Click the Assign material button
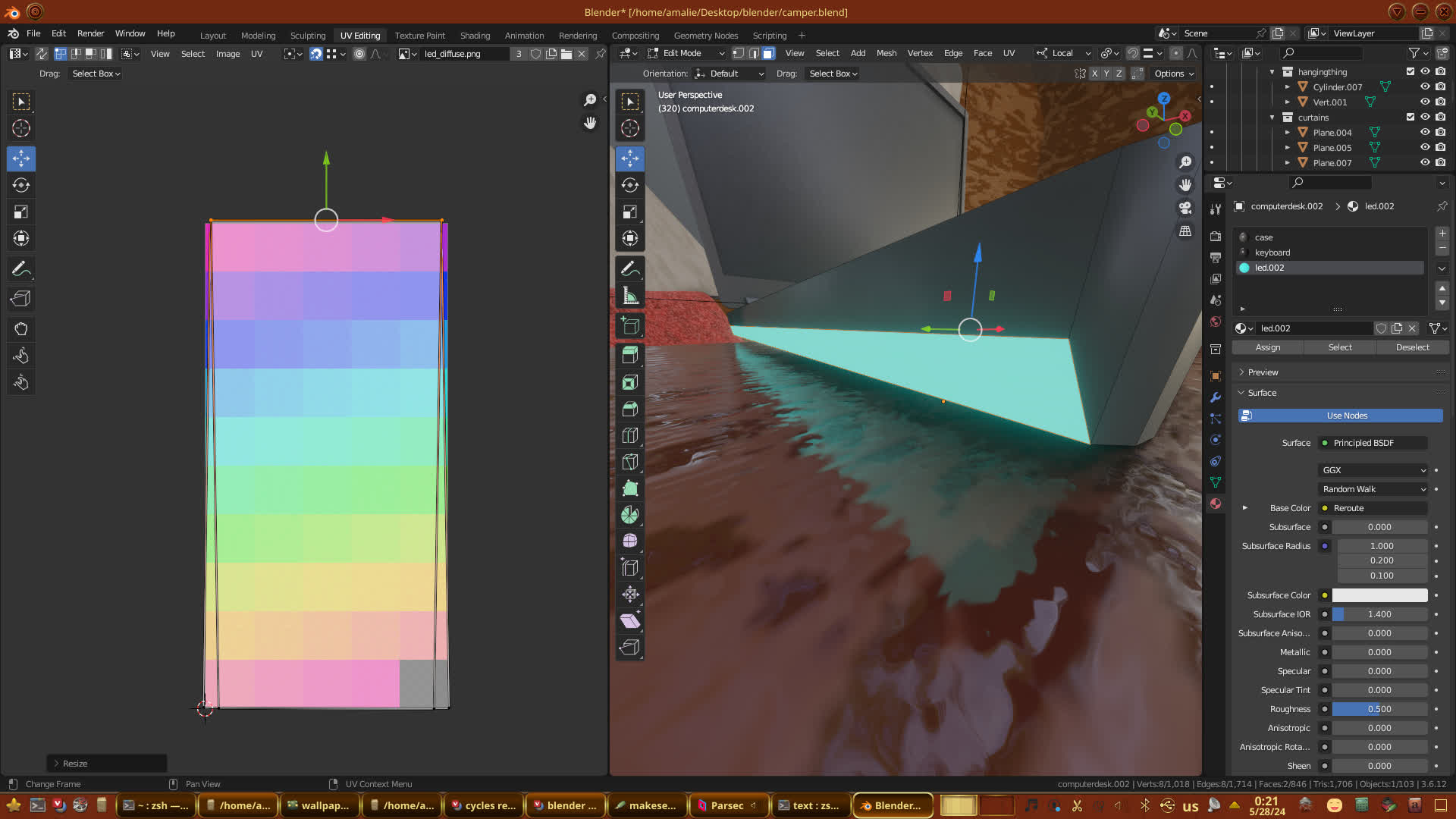 1267,347
